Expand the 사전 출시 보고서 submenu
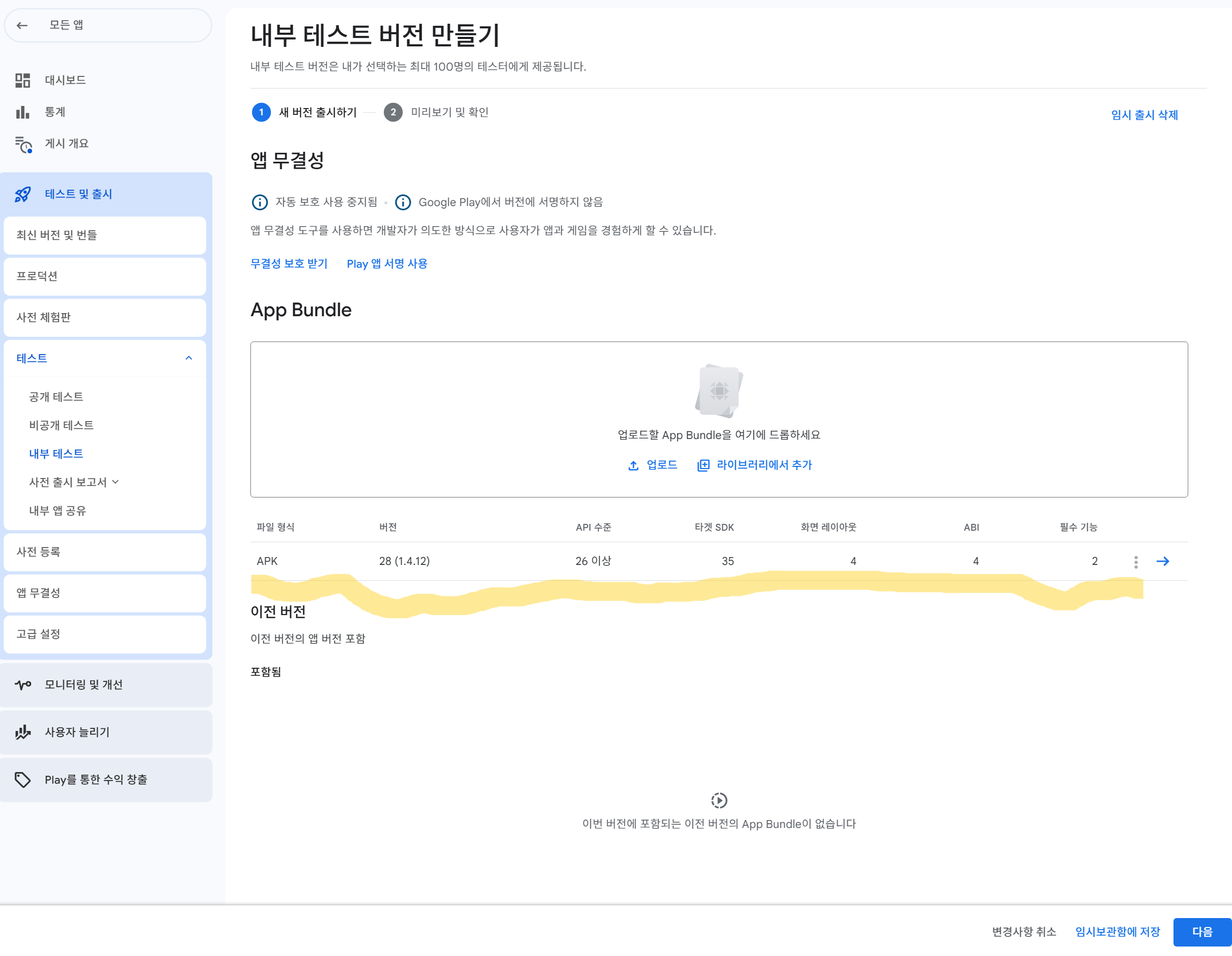The width and height of the screenshot is (1232, 956). [115, 482]
